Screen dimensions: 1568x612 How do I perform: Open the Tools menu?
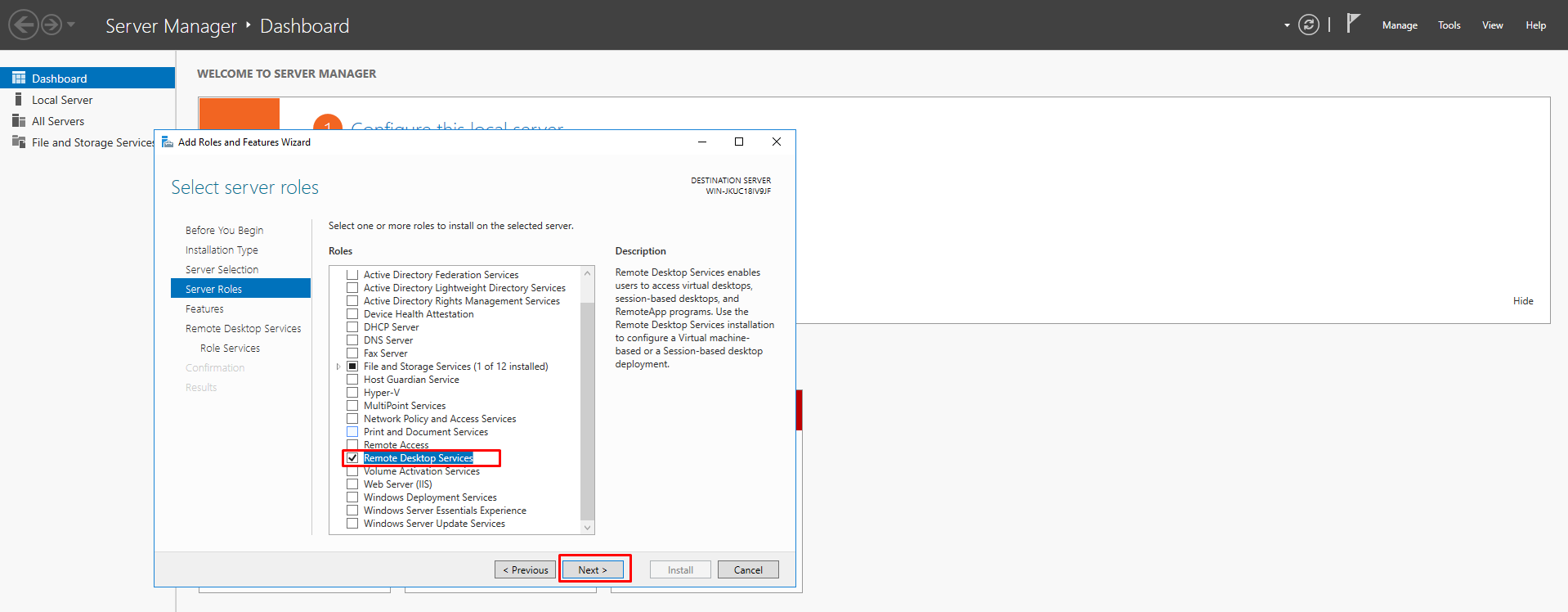[1449, 25]
